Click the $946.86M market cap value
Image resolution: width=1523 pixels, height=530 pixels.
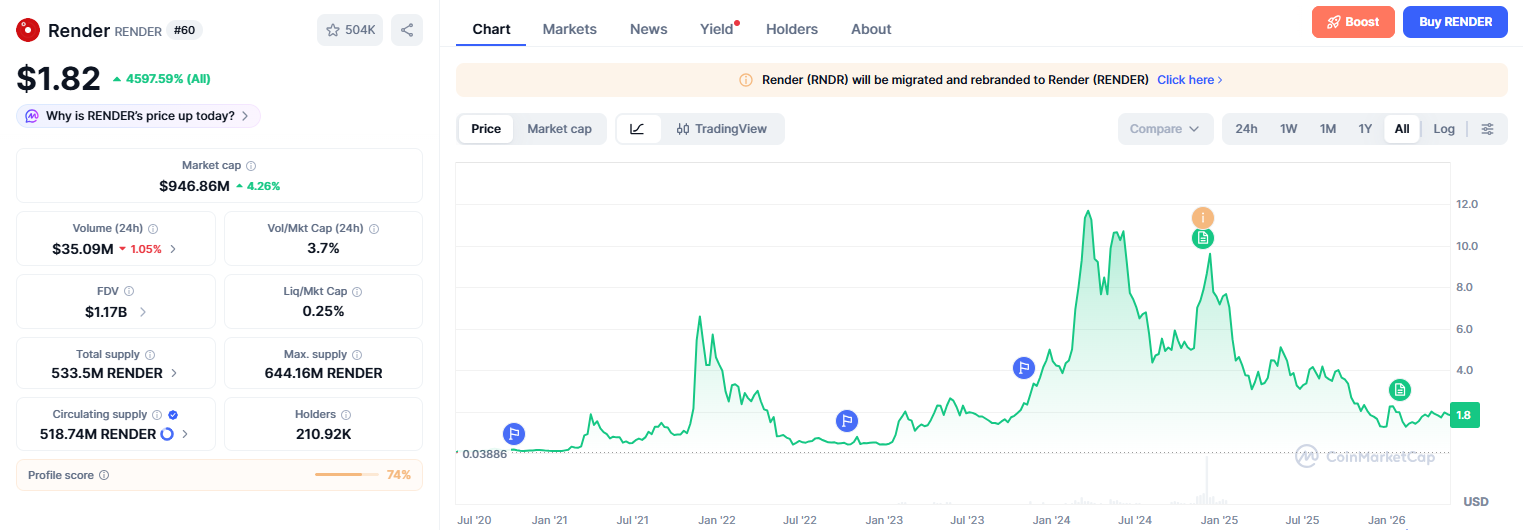coord(194,186)
